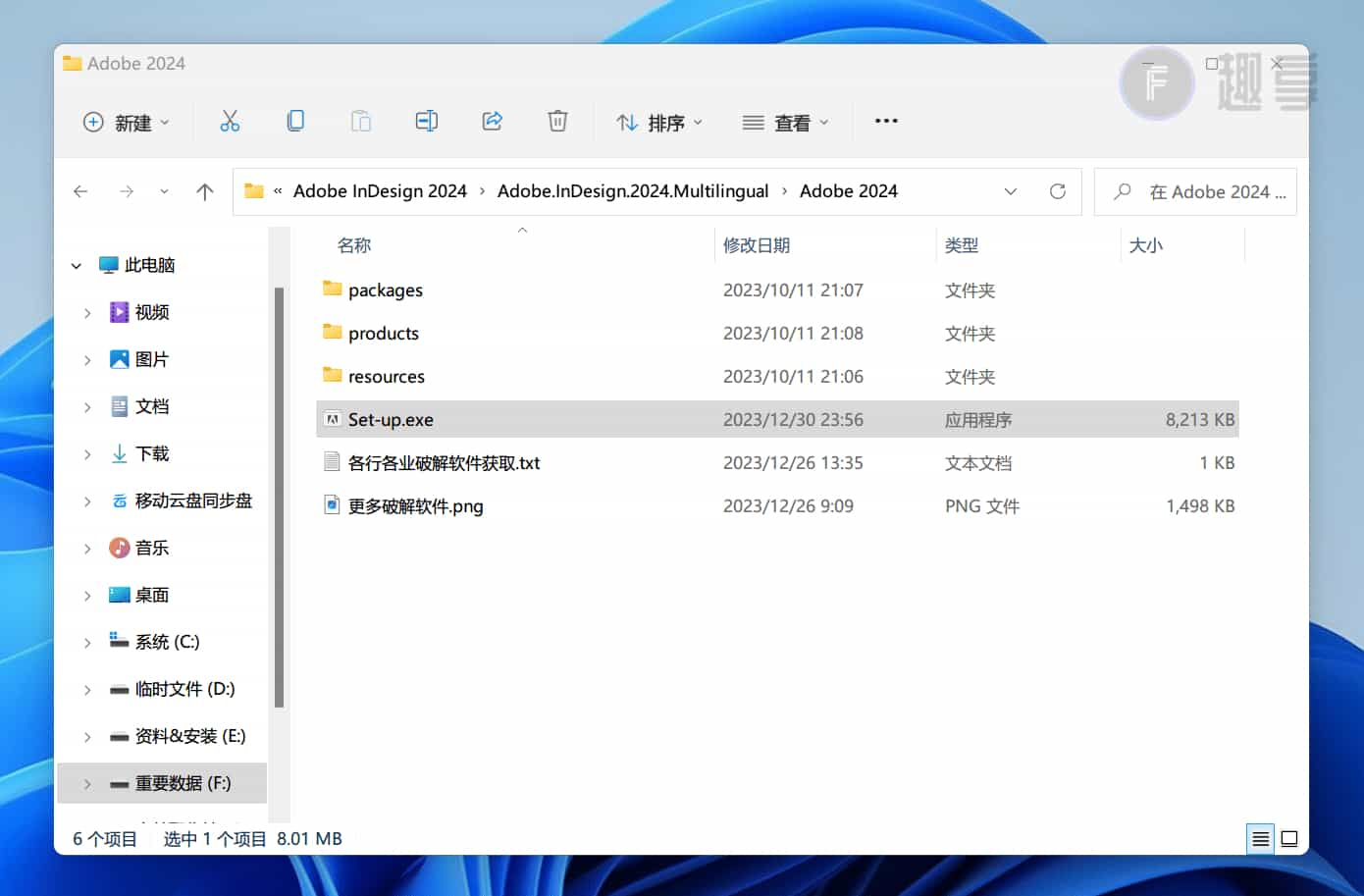Click the 1,498 KB size cell
1364x896 pixels.
coord(1200,505)
